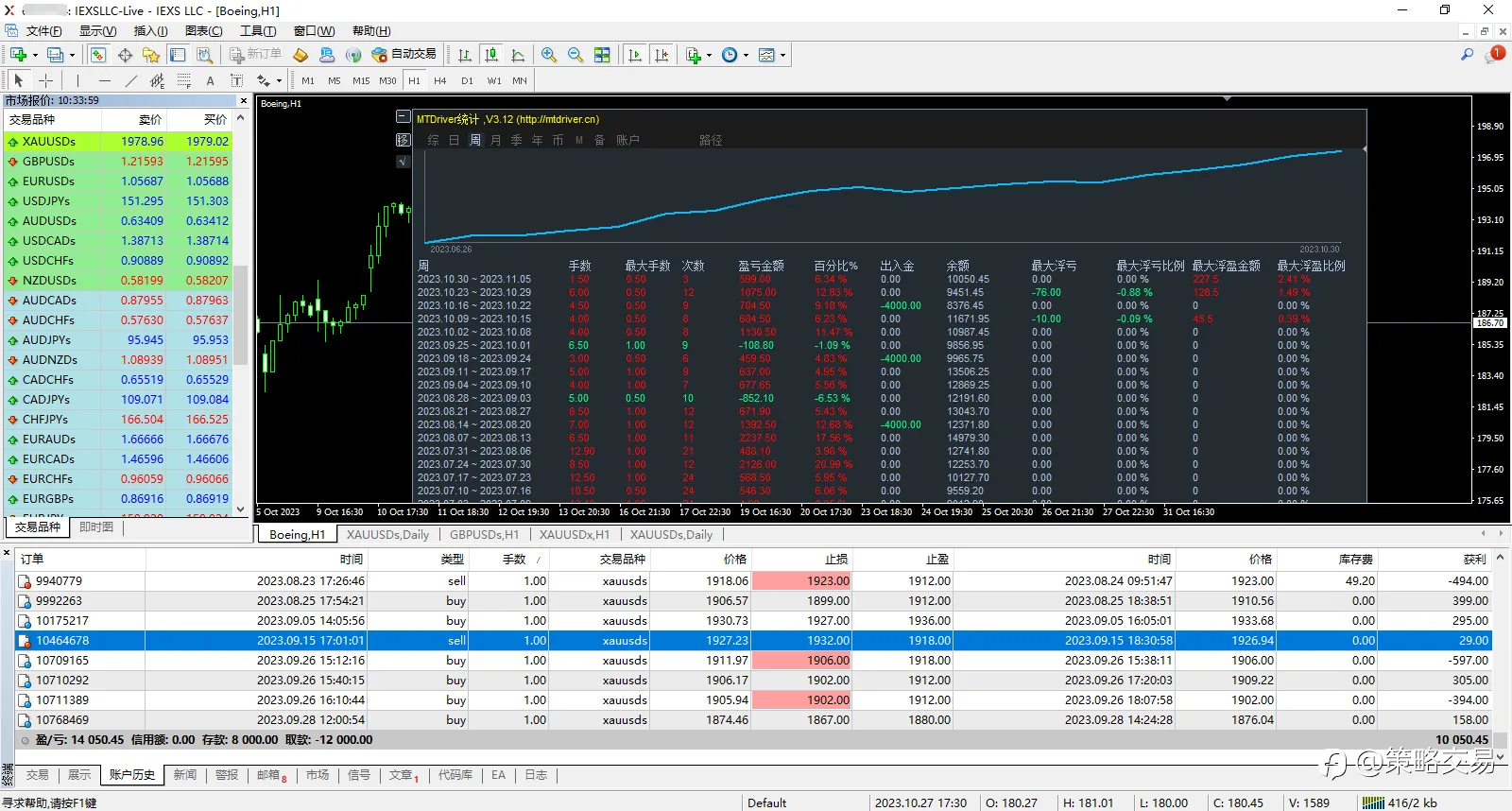Select the text A tool

point(210,80)
